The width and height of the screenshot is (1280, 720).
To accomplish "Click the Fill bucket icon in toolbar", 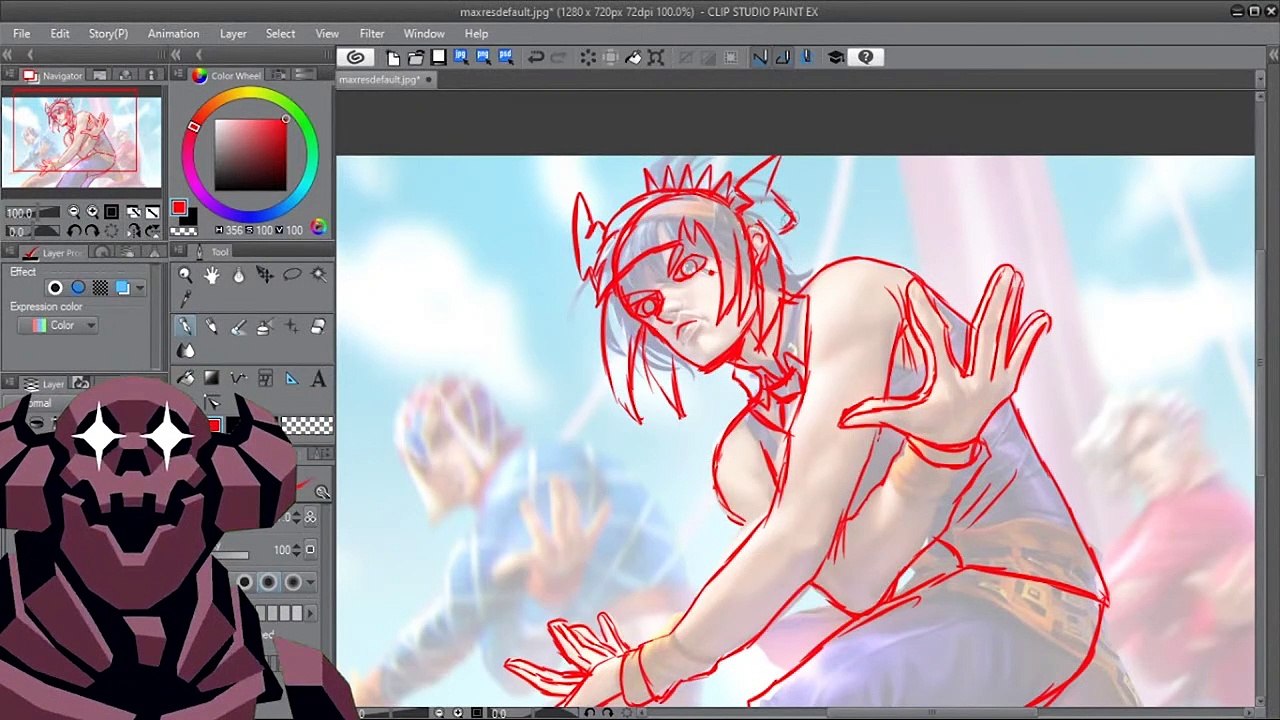I will click(633, 57).
